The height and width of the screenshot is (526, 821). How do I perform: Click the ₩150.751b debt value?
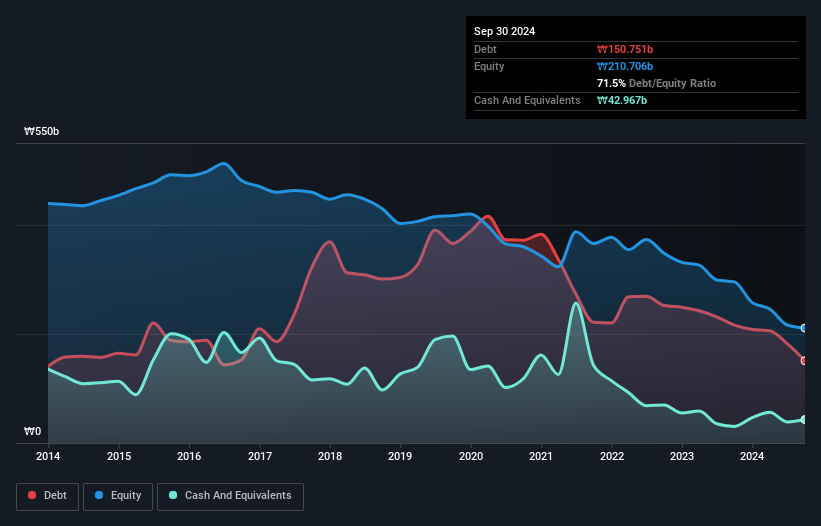(x=625, y=49)
